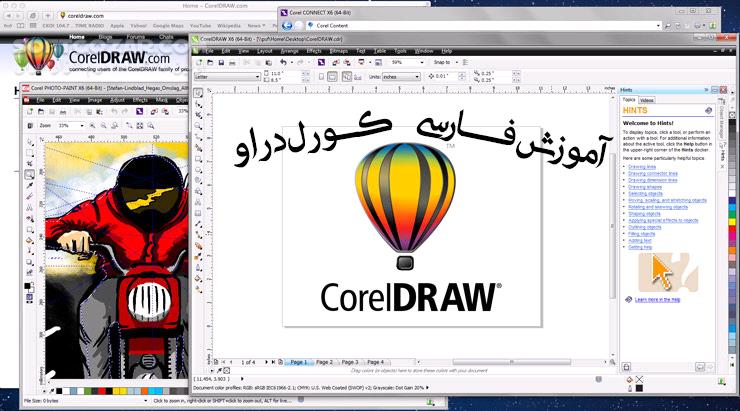
Task: Pick the yellow swatch in CorelDRAW color palette
Action: coord(732,221)
